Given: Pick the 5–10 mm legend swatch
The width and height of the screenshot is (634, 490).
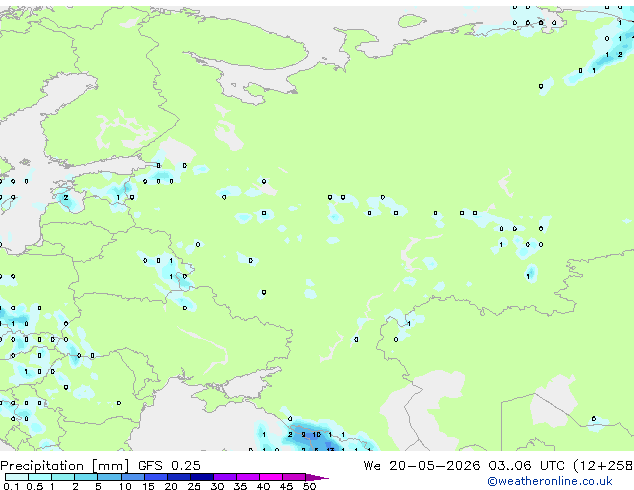Looking at the screenshot, I should point(109,477).
